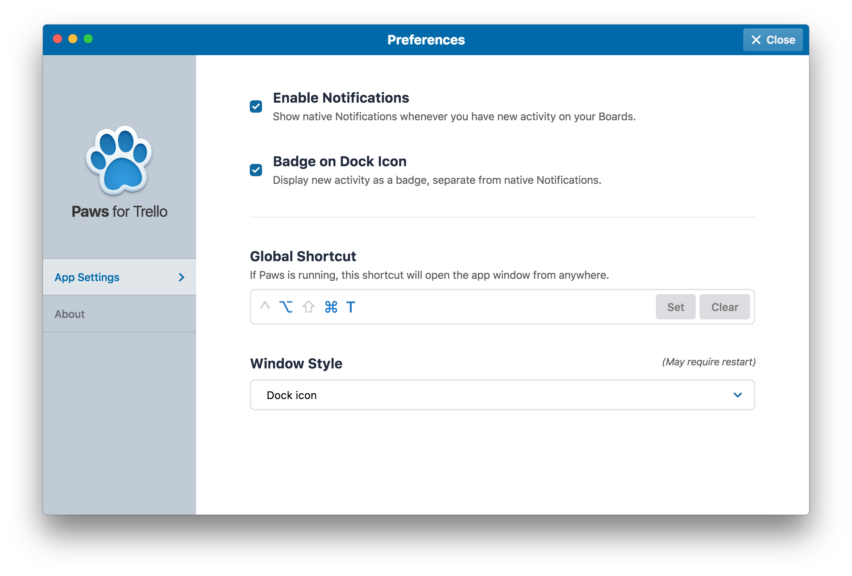
Task: Click the Preferences title text
Action: point(426,40)
